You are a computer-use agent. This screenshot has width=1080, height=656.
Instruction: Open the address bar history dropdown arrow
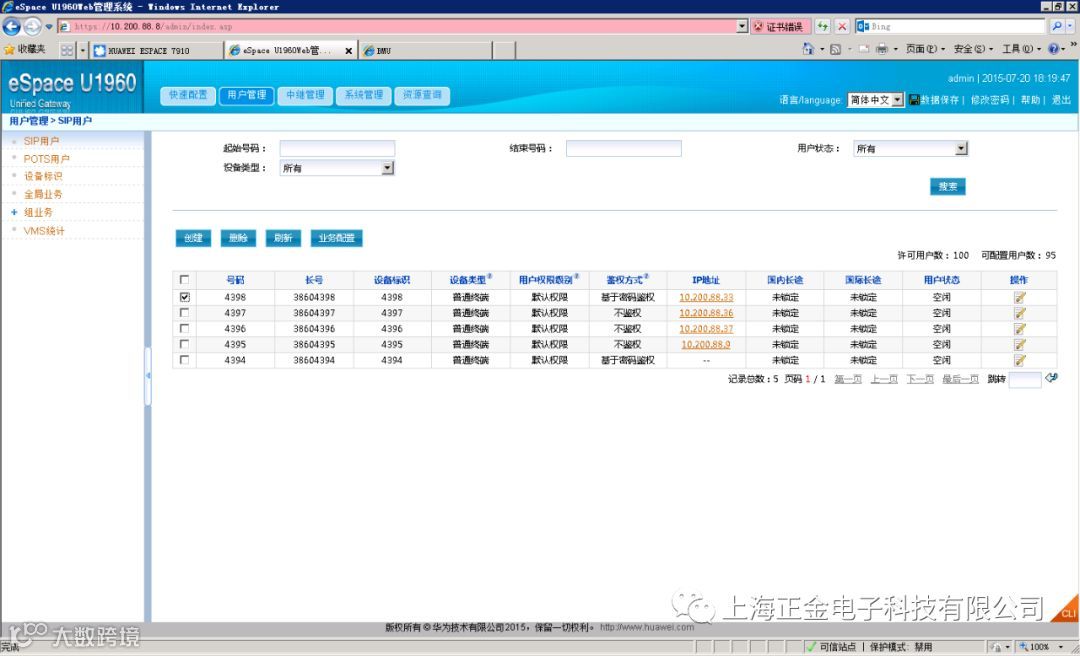pyautogui.click(x=741, y=27)
